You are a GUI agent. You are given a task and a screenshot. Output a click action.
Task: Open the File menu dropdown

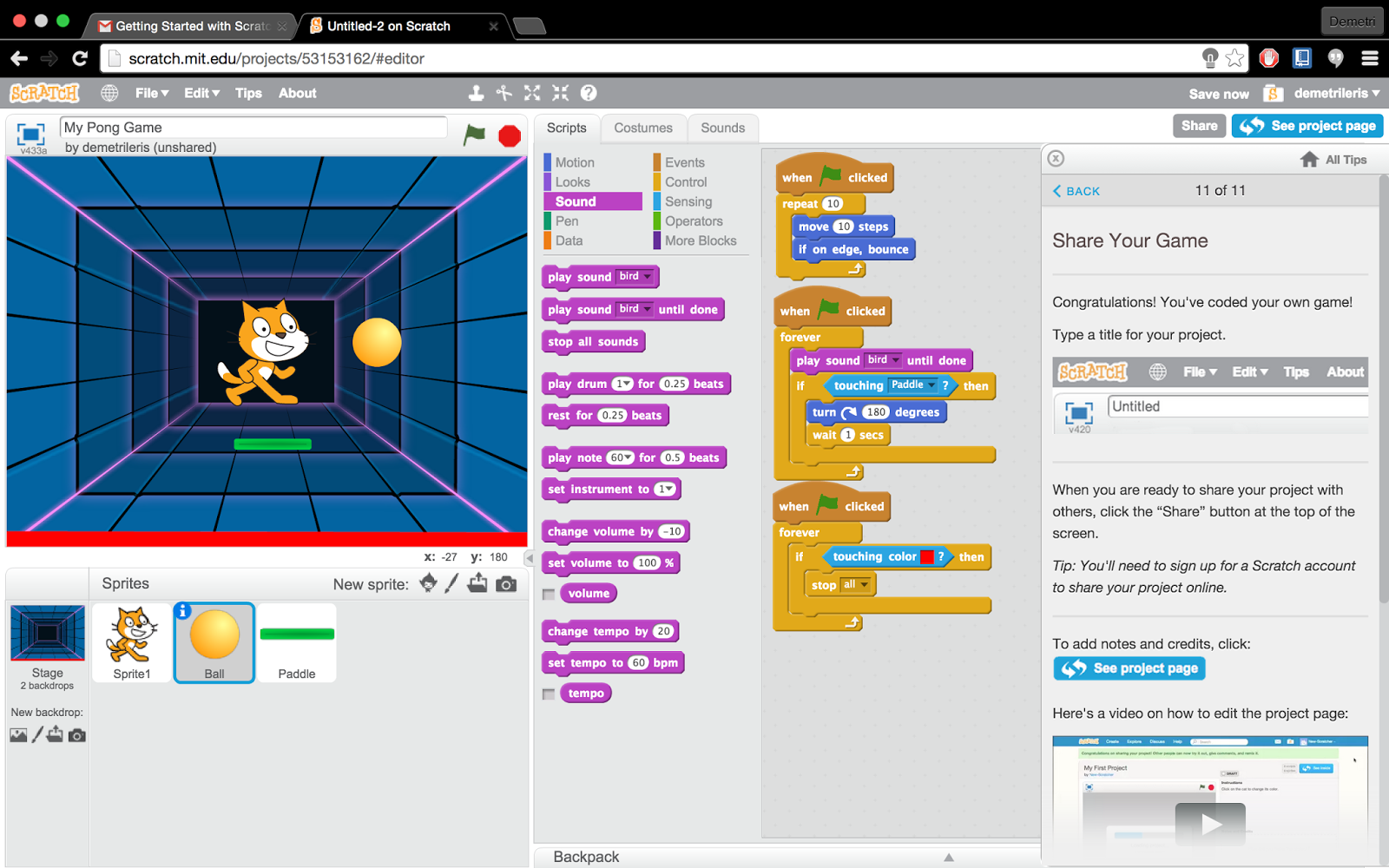(152, 93)
